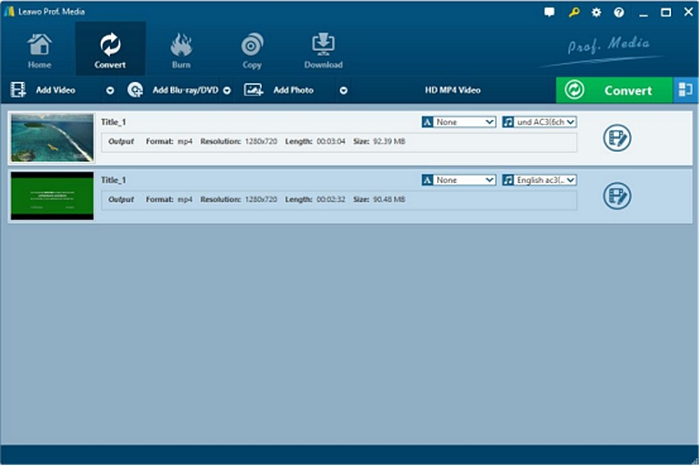Open the English ac3 audio track dropdown
The image size is (700, 466).
(540, 180)
